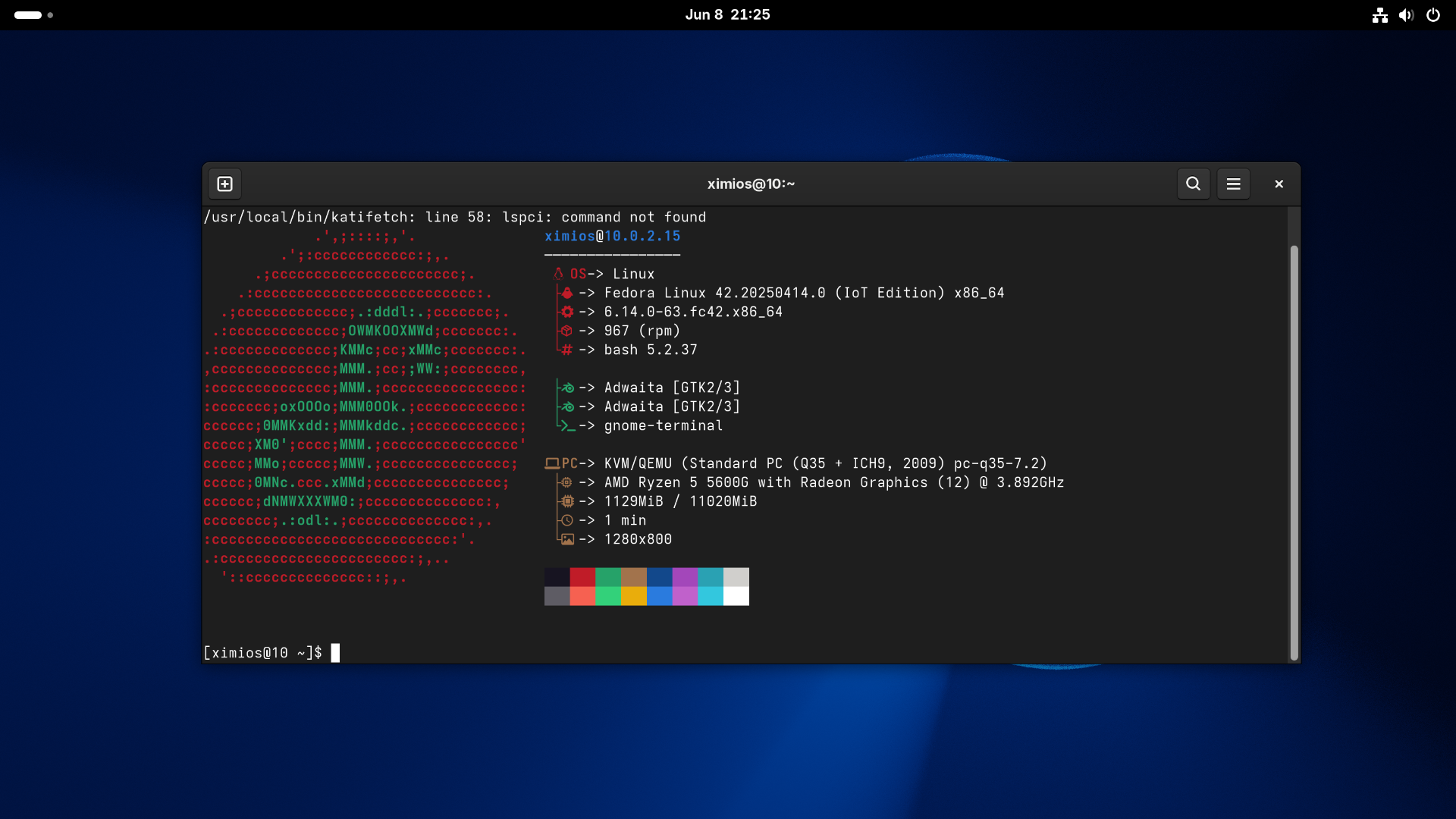The height and width of the screenshot is (819, 1456).
Task: Click the ximios@10.0.2.15 header text
Action: (x=612, y=236)
